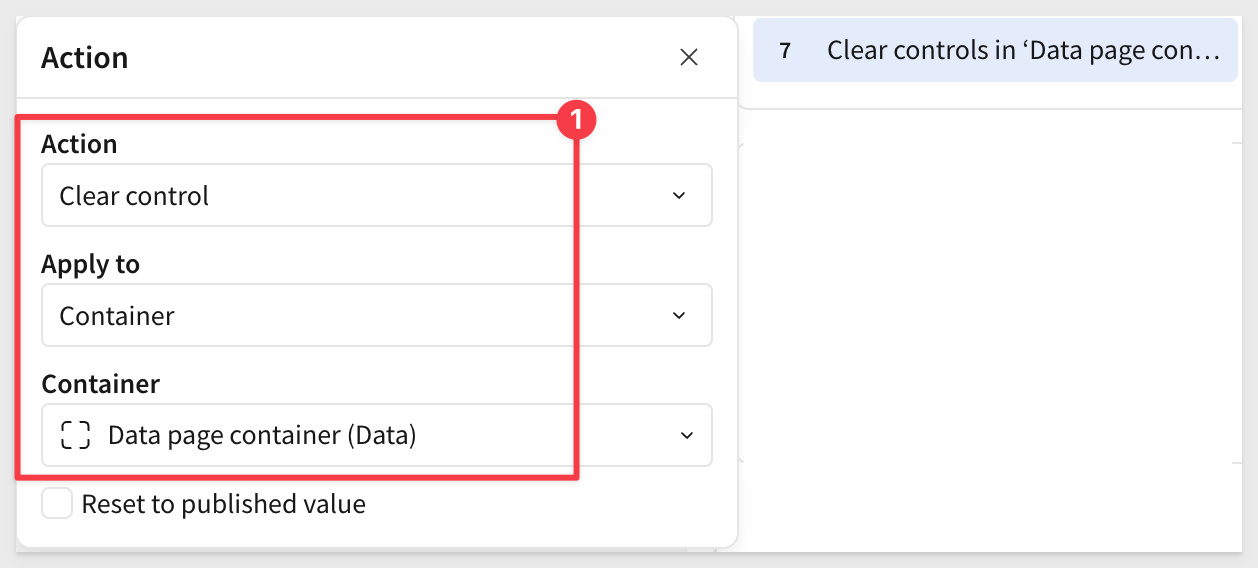Enable the Reset to published value checkbox
This screenshot has width=1258, height=568.
click(57, 504)
